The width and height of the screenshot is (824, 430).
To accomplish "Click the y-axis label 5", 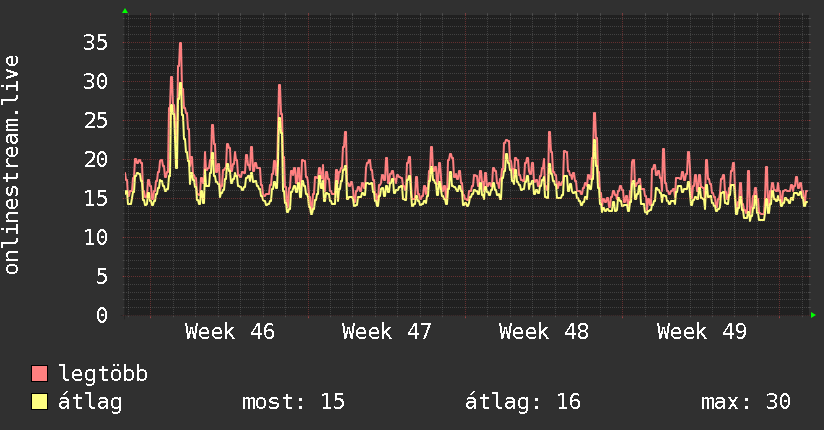I will tap(102, 277).
